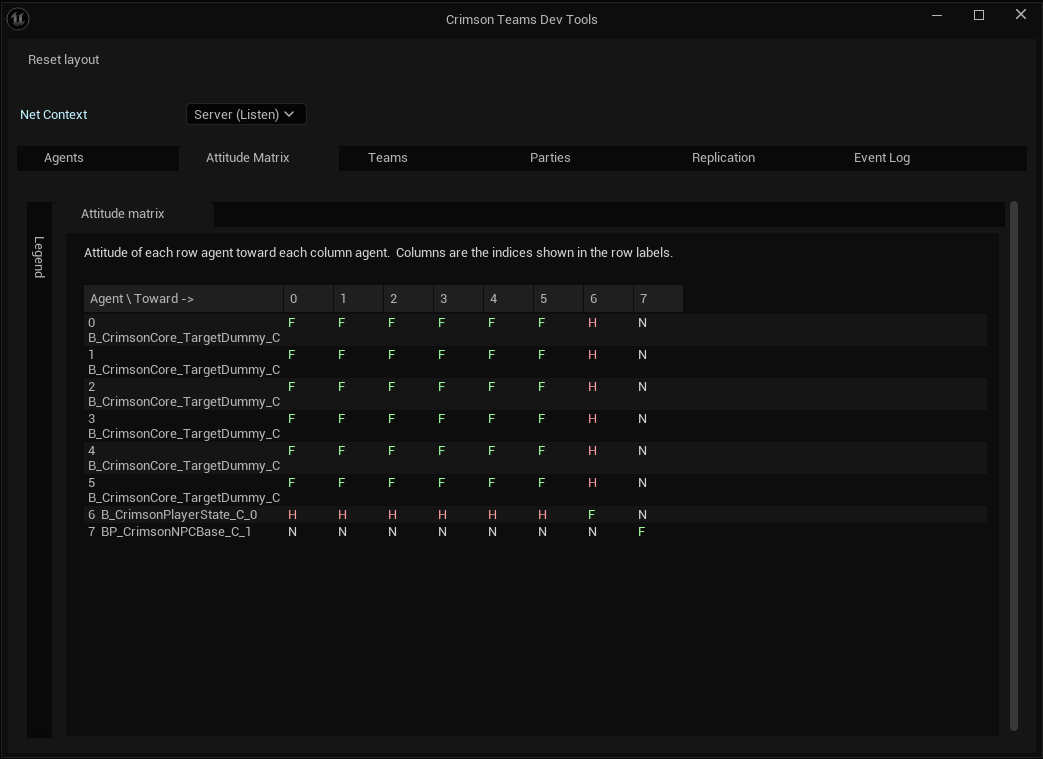Click column header 4

click(x=508, y=299)
